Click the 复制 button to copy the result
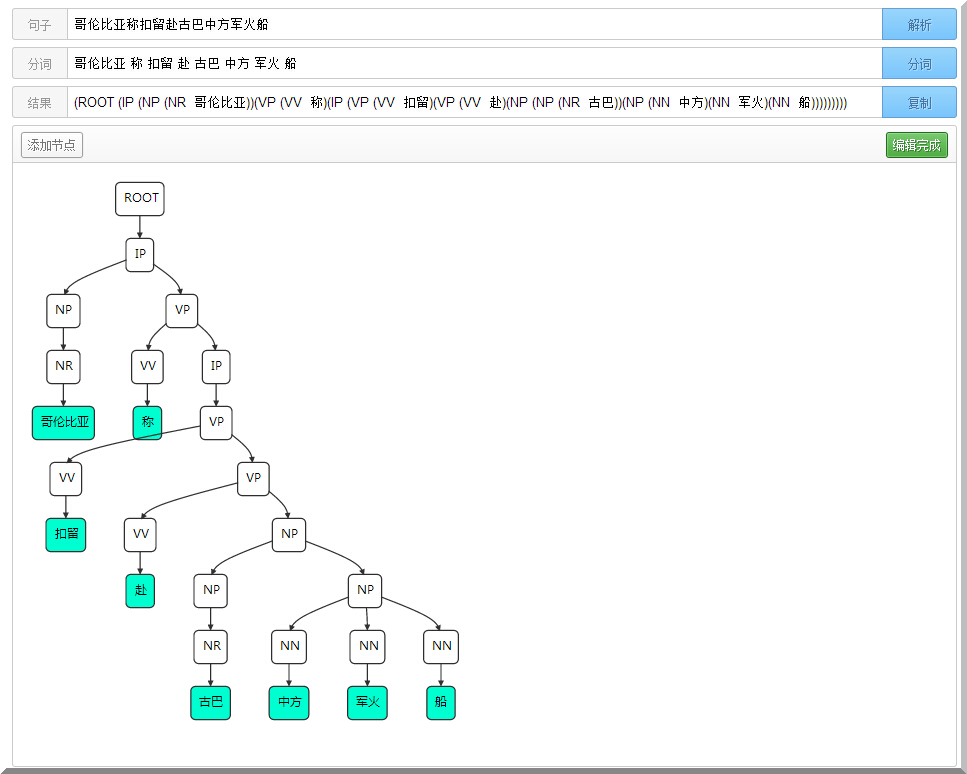Image resolution: width=967 pixels, height=774 pixels. (919, 103)
